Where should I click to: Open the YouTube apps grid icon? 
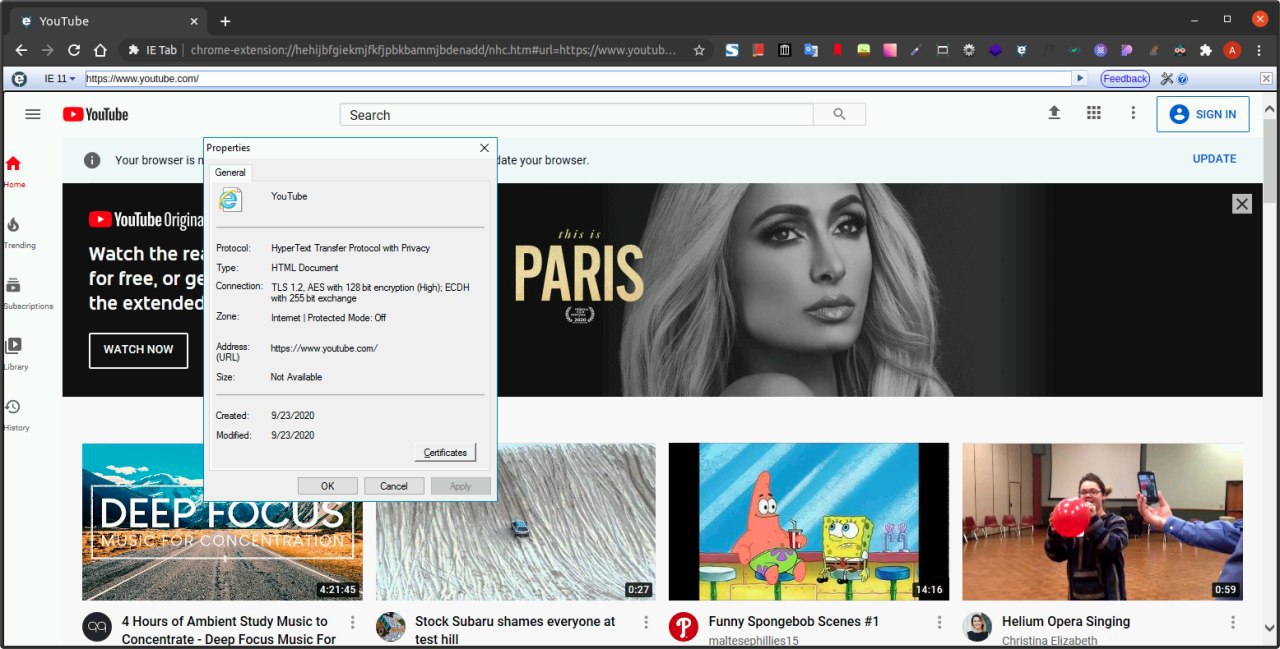1094,113
